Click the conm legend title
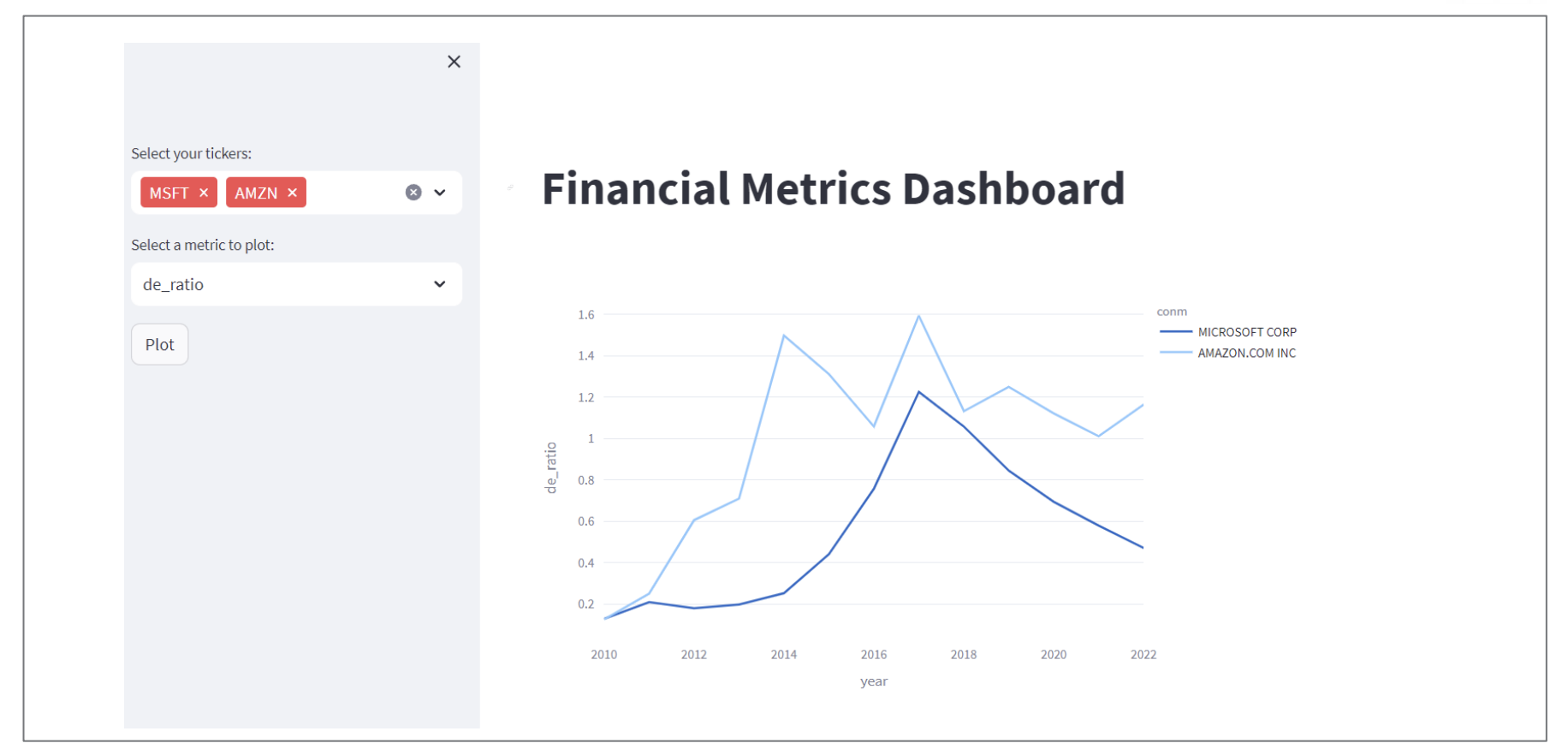1568x755 pixels. pyautogui.click(x=1172, y=312)
